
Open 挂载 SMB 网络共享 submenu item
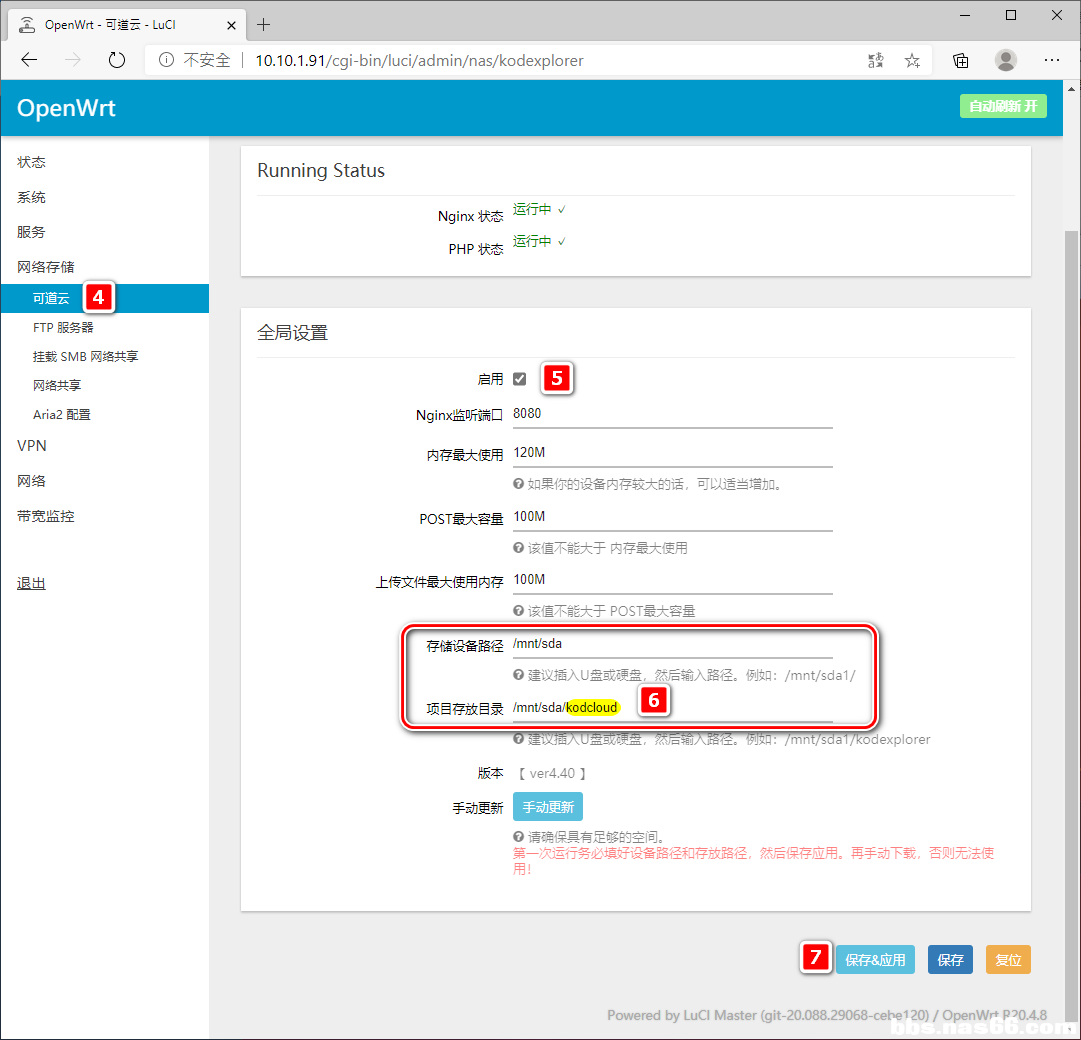click(85, 356)
